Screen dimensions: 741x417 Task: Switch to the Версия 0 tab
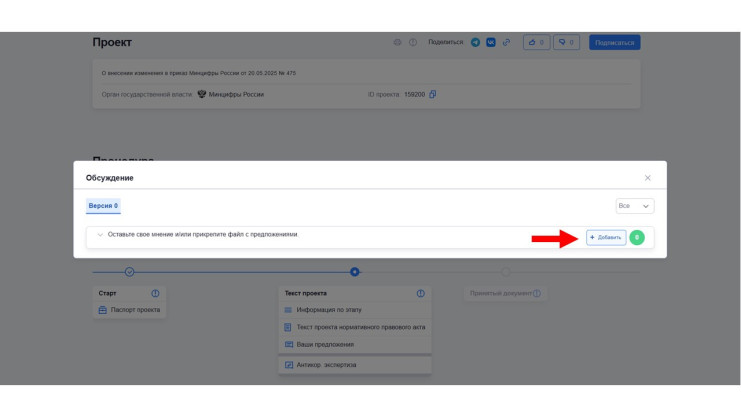pos(102,205)
